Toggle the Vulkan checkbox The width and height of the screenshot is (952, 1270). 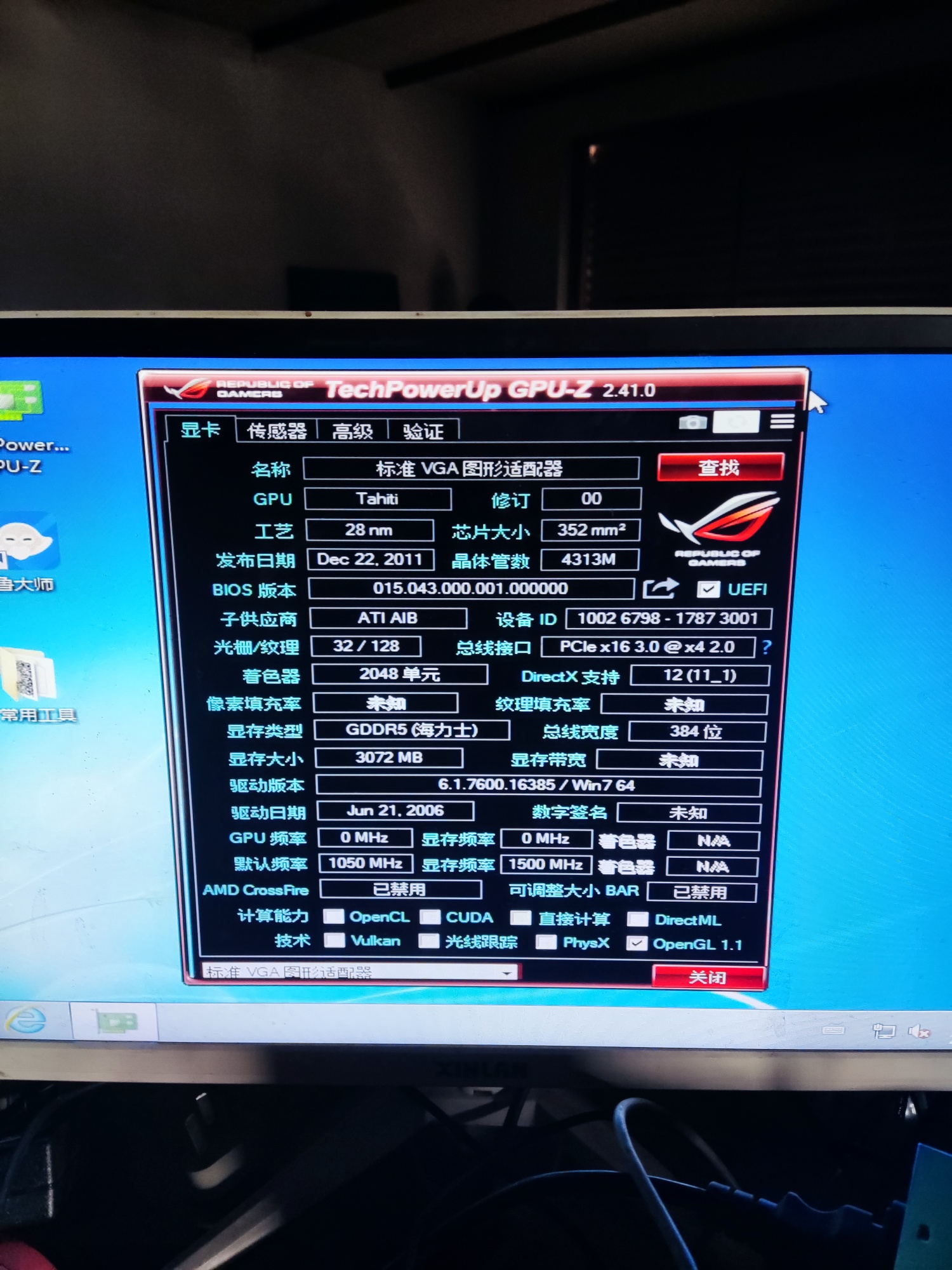pyautogui.click(x=334, y=940)
